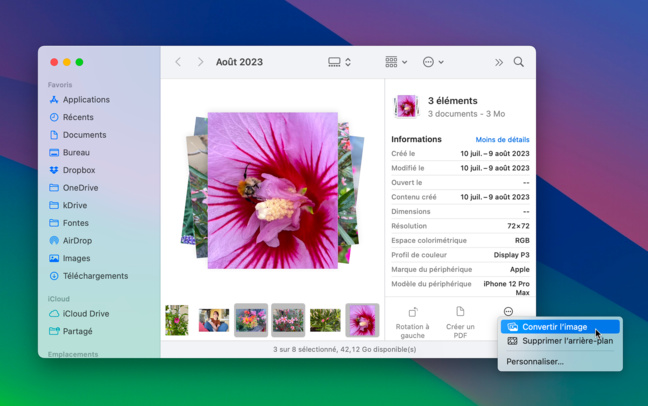This screenshot has width=648, height=406.
Task: Open Applications in the sidebar
Action: (79, 100)
